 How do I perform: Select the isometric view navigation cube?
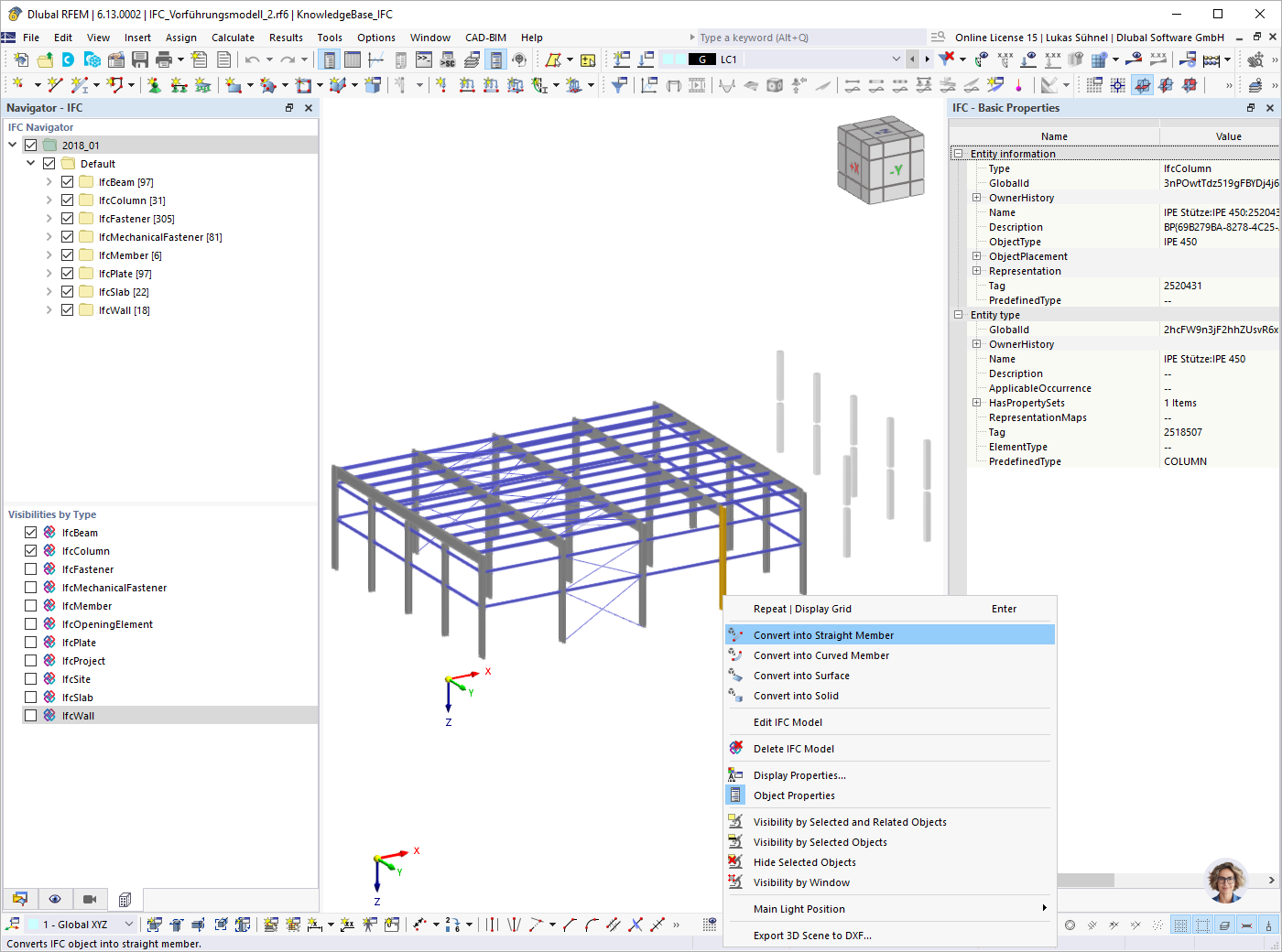880,159
